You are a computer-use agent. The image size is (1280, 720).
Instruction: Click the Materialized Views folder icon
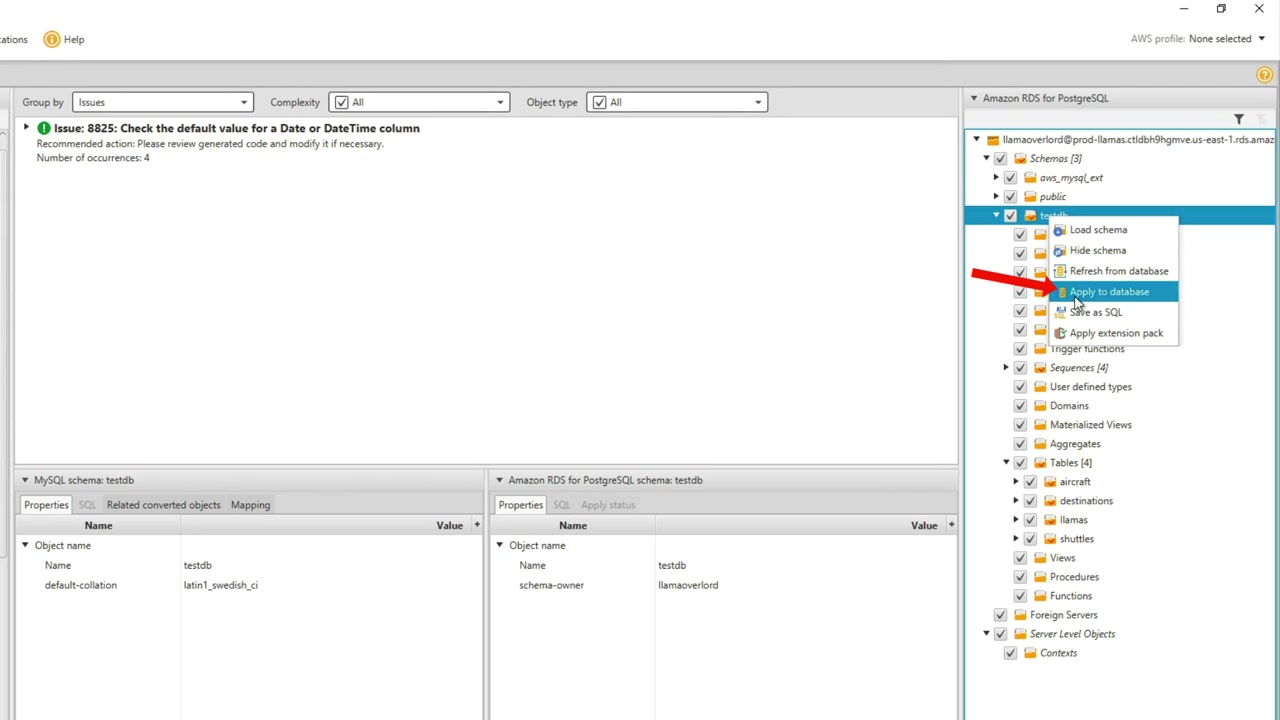coord(1040,425)
